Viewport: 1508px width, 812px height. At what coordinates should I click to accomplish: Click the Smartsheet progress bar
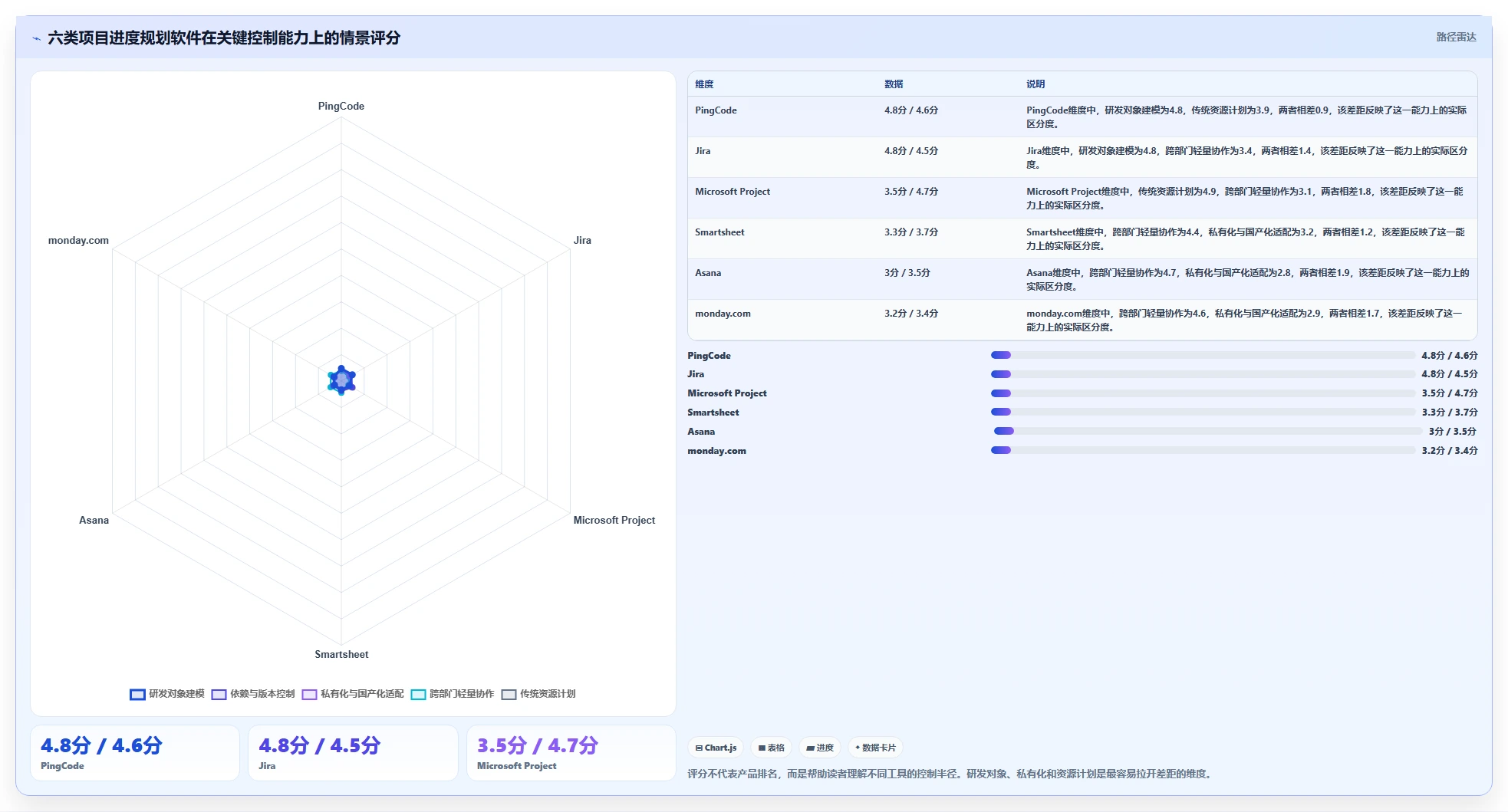click(1203, 412)
